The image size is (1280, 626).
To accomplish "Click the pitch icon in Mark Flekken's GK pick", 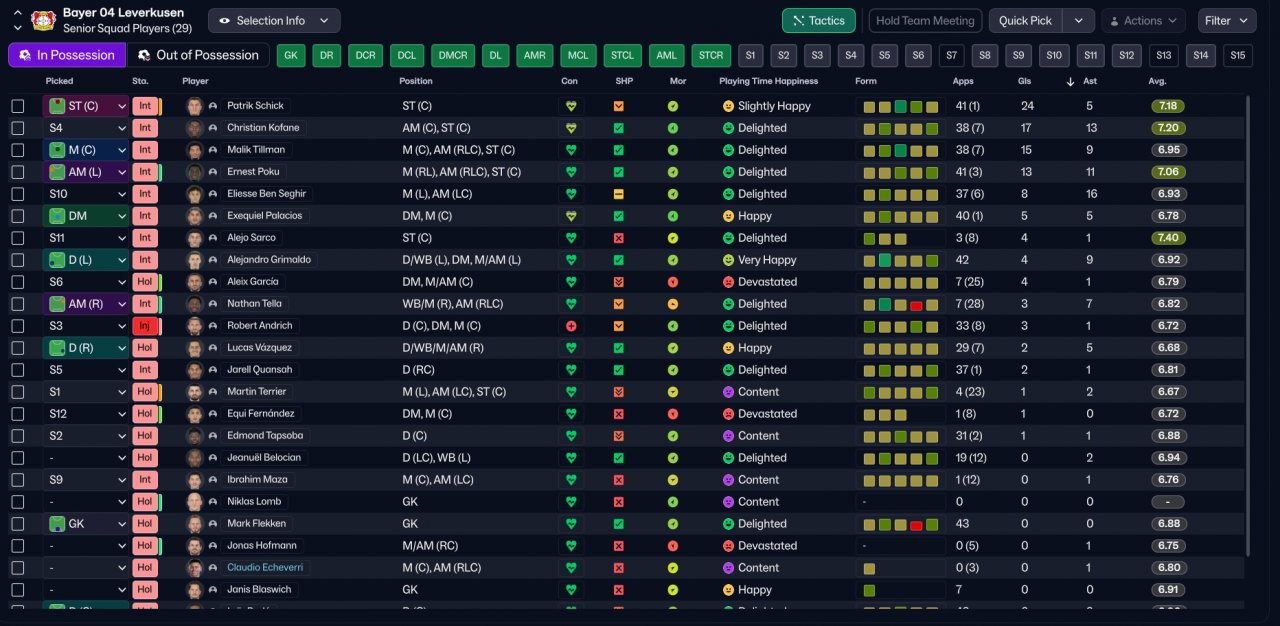I will pos(57,524).
